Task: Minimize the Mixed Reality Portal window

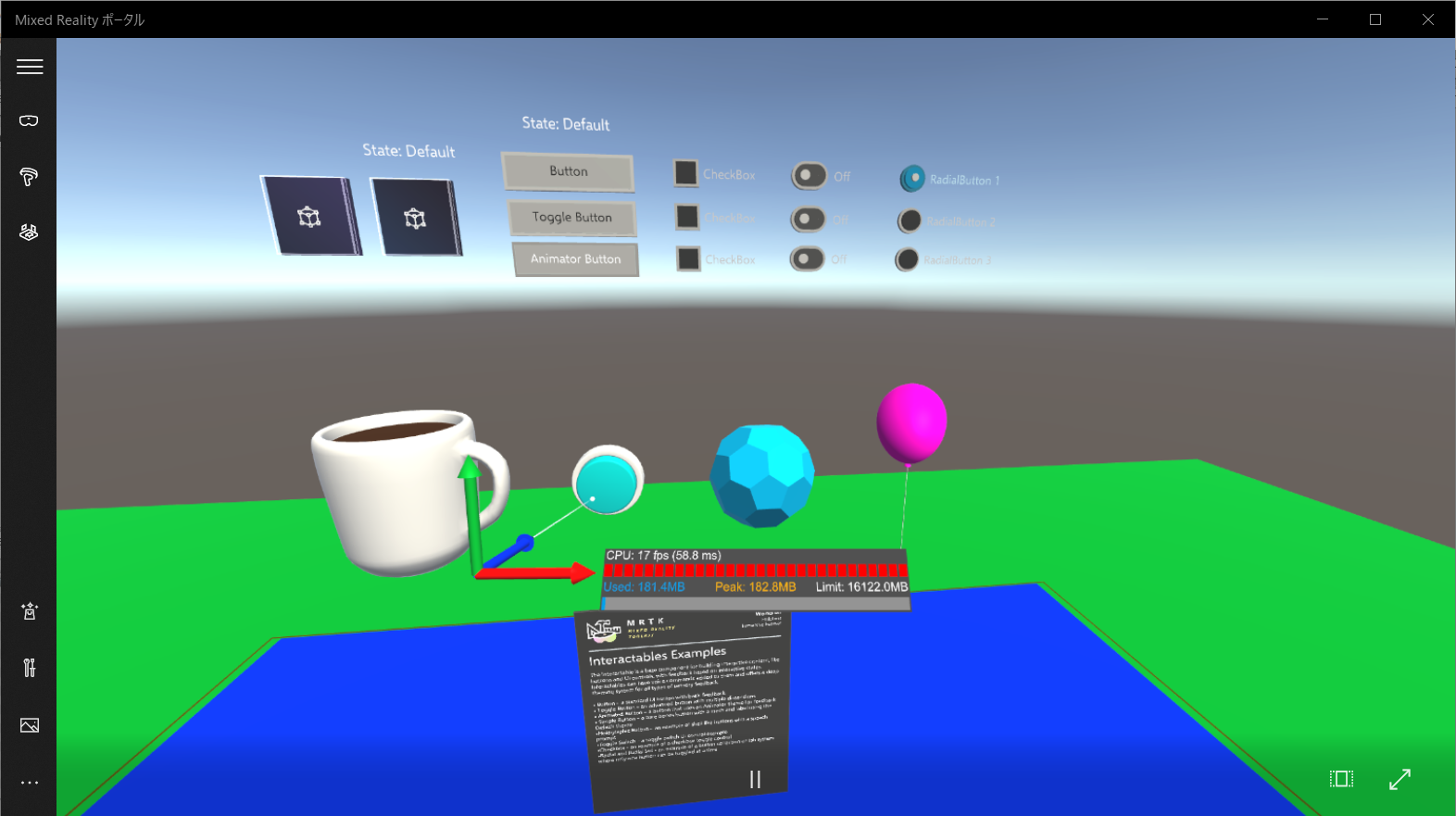Action: coord(1323,19)
